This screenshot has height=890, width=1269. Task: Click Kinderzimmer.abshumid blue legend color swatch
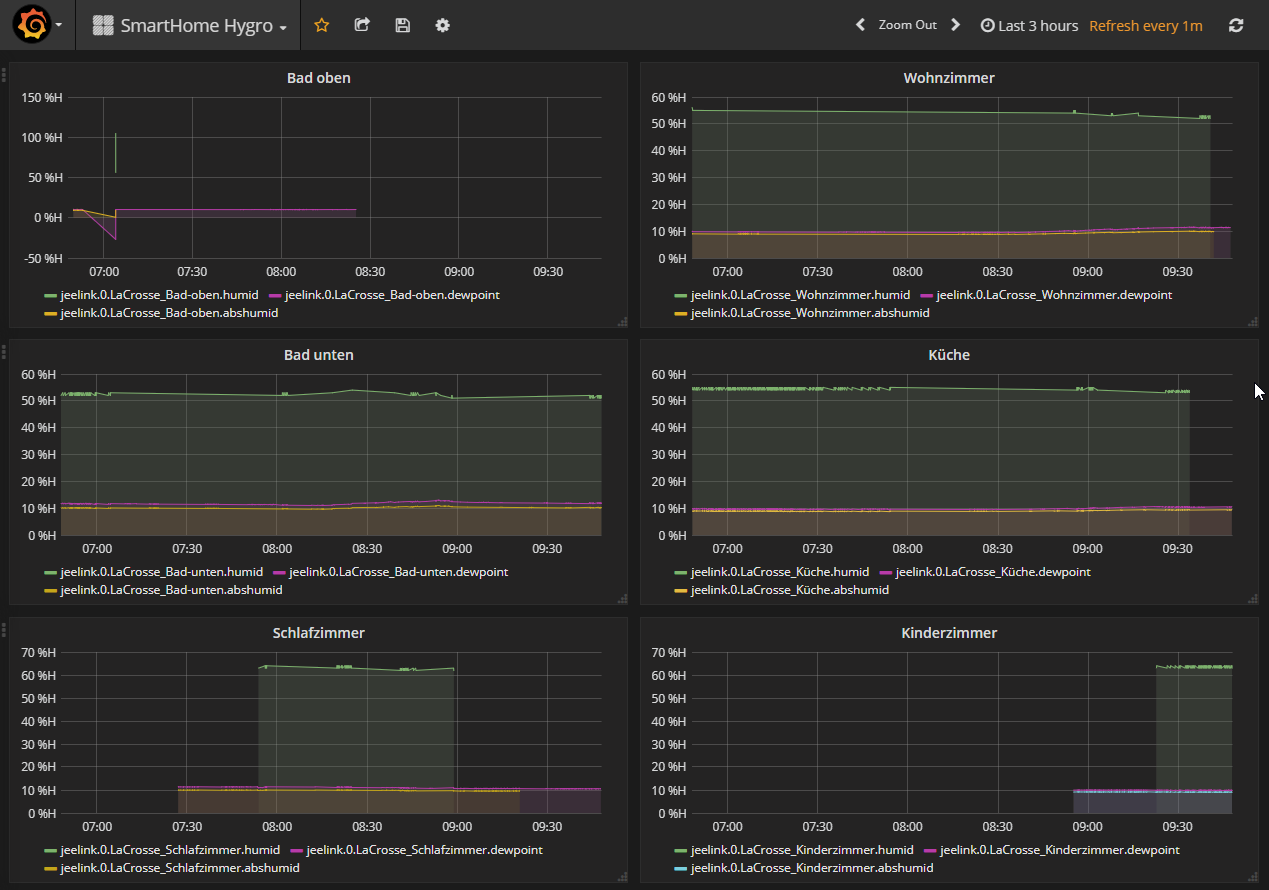[x=680, y=868]
